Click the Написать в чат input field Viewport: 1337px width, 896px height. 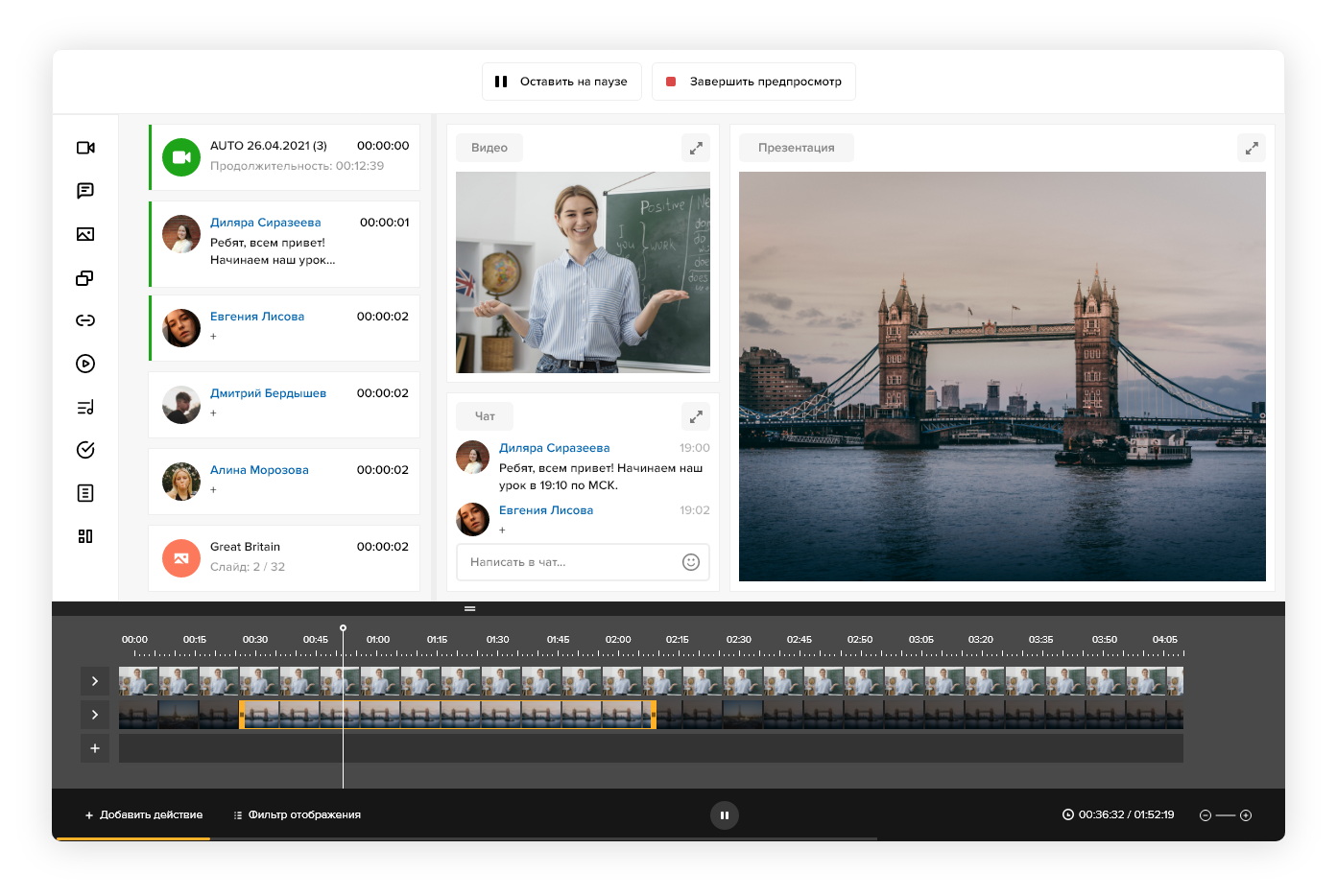571,562
